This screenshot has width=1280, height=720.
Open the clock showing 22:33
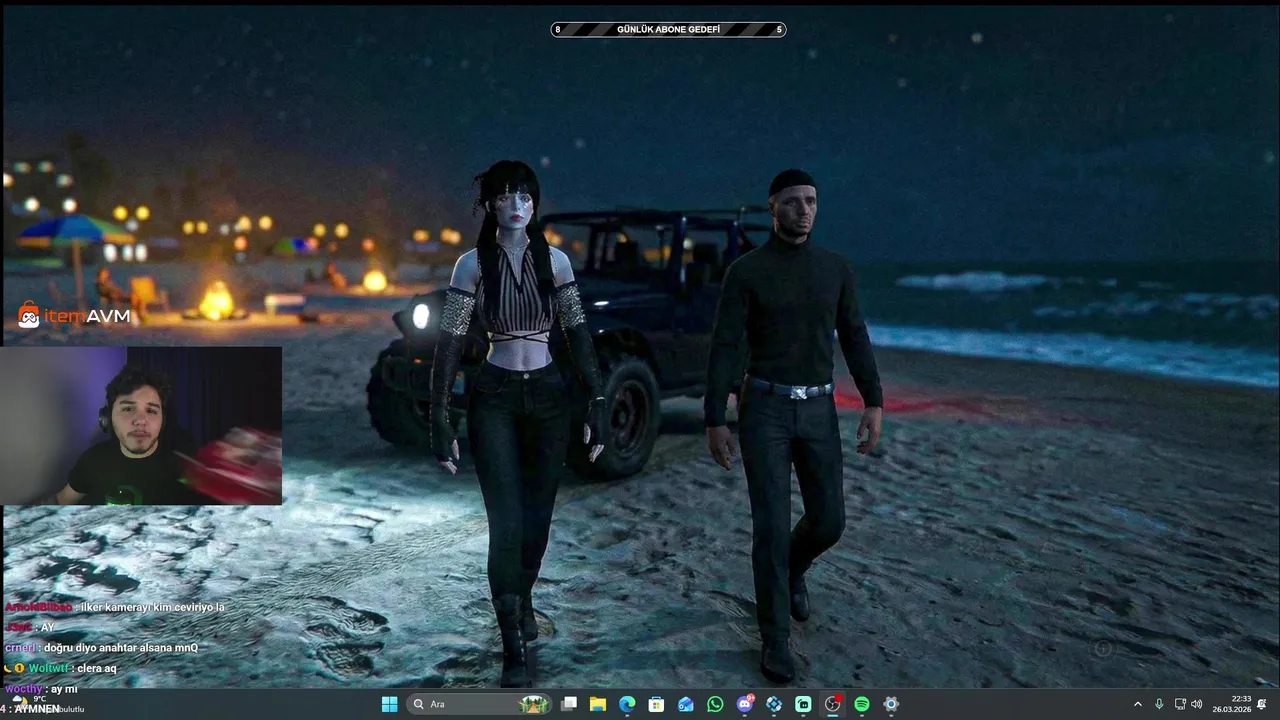pos(1232,704)
